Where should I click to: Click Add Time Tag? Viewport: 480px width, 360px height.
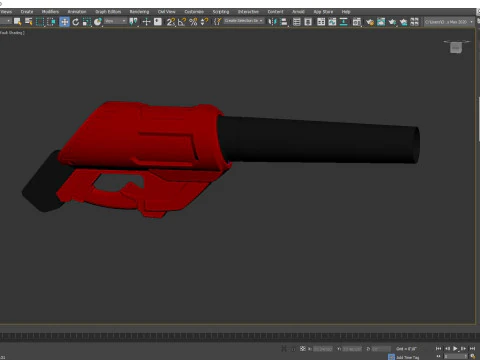[x=407, y=357]
